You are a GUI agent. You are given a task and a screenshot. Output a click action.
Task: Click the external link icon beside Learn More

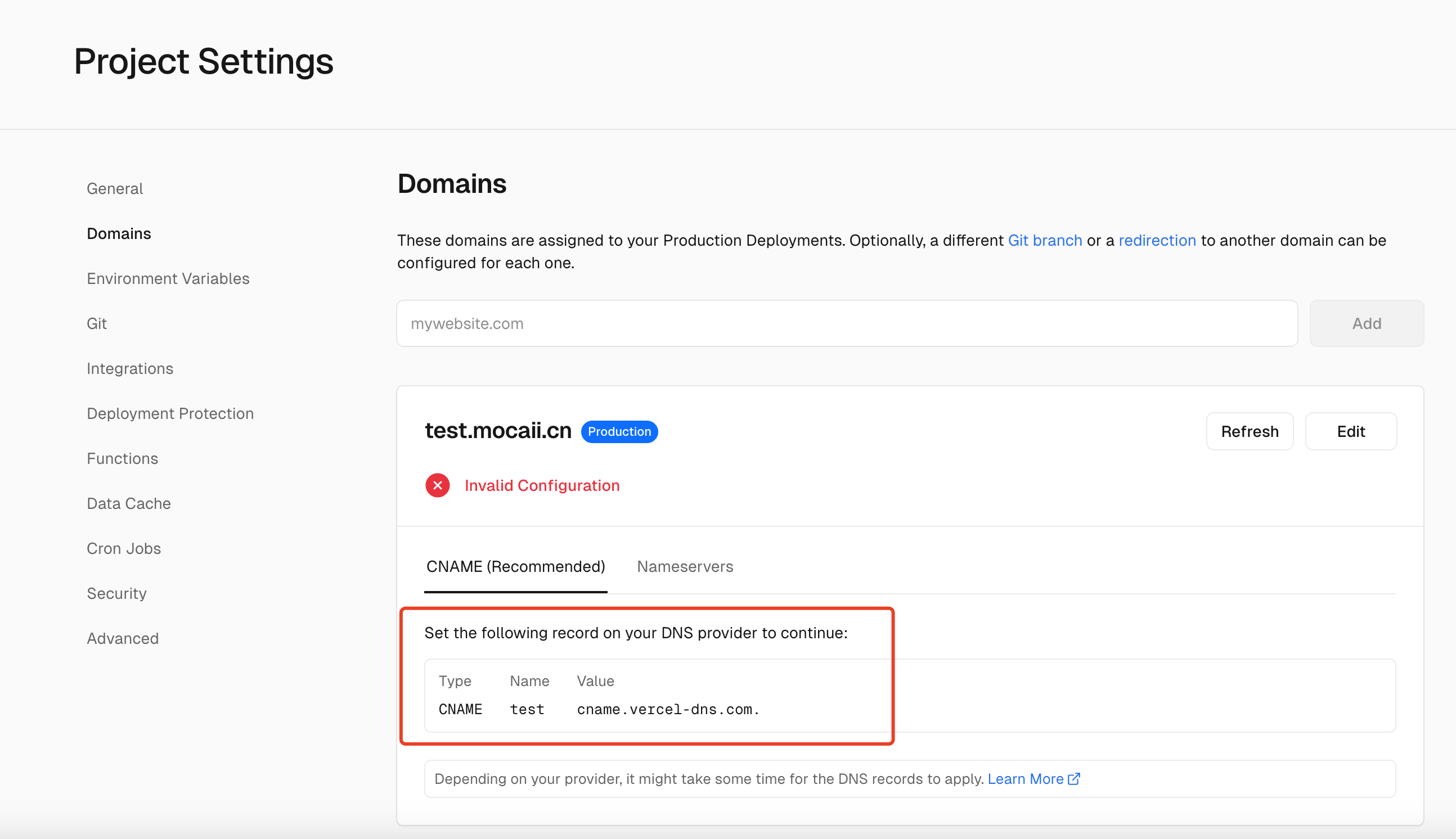[x=1073, y=778]
